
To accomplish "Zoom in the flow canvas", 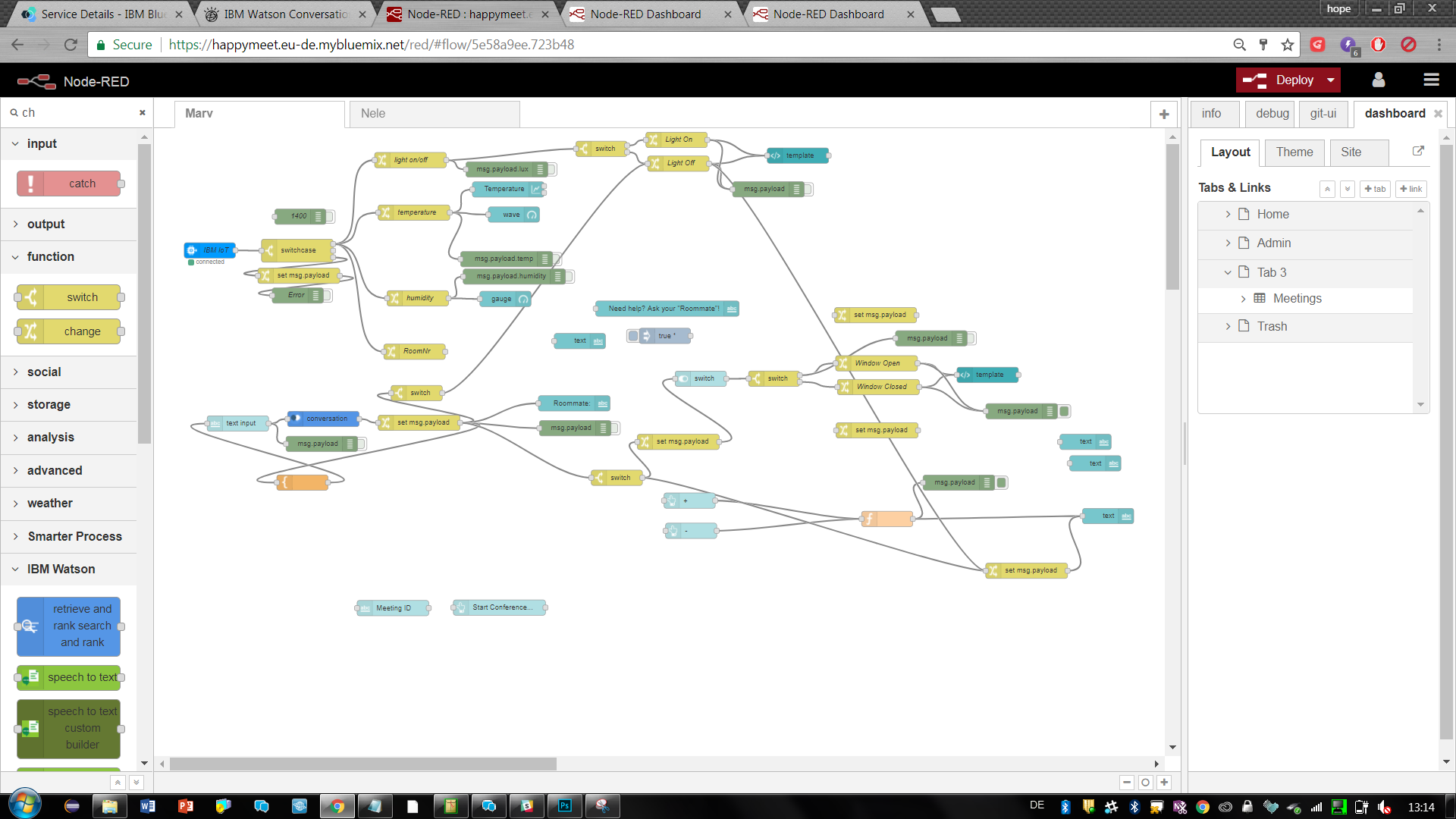I will 1165,782.
